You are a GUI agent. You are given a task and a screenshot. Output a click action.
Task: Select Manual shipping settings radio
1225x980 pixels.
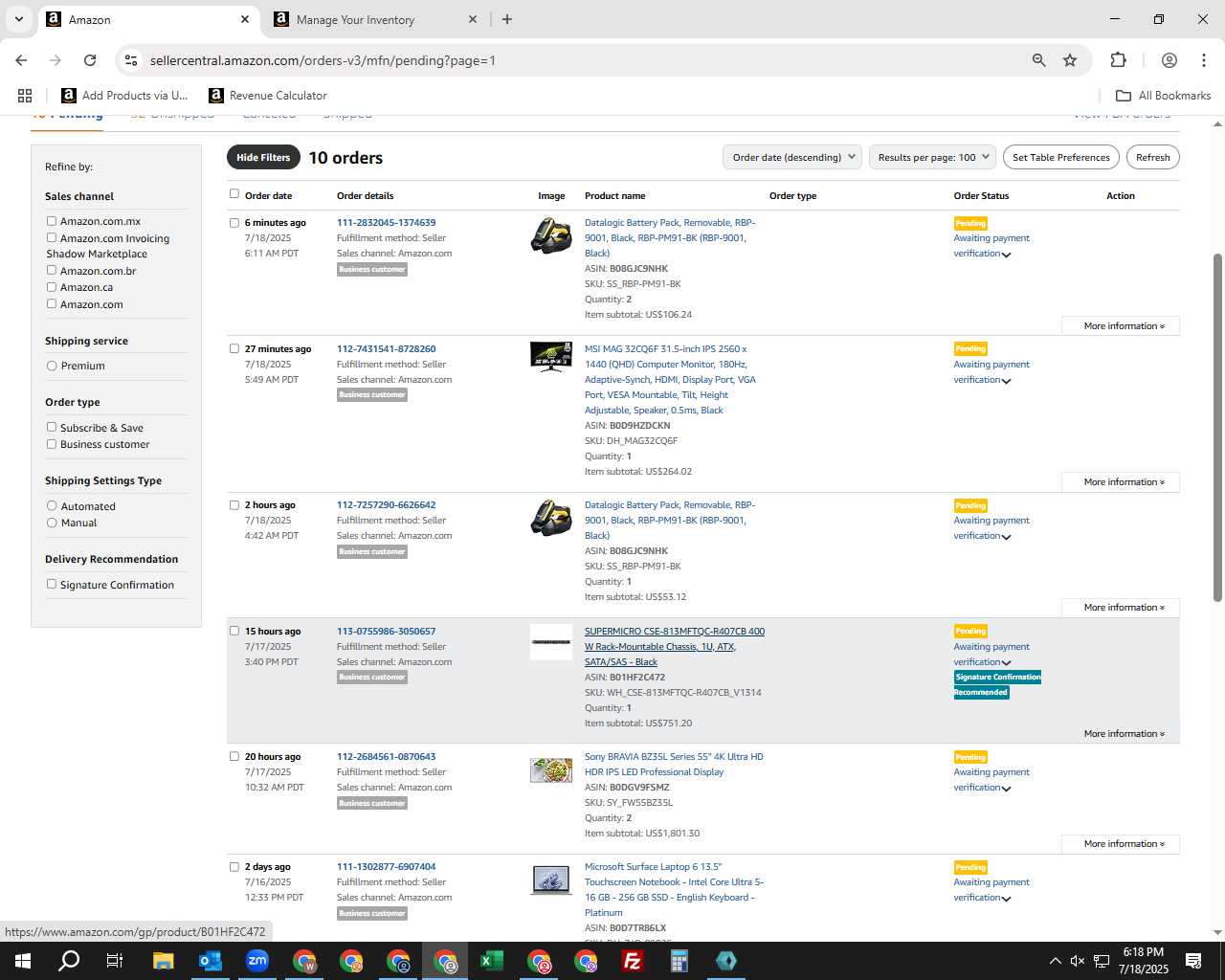click(x=52, y=523)
